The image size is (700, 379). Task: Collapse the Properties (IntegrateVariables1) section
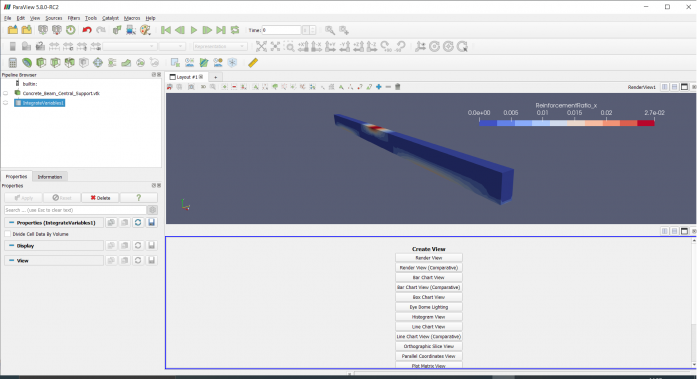pyautogui.click(x=12, y=222)
